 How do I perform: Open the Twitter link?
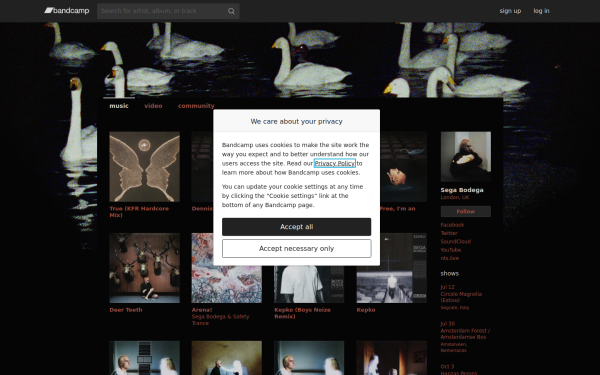[449, 233]
